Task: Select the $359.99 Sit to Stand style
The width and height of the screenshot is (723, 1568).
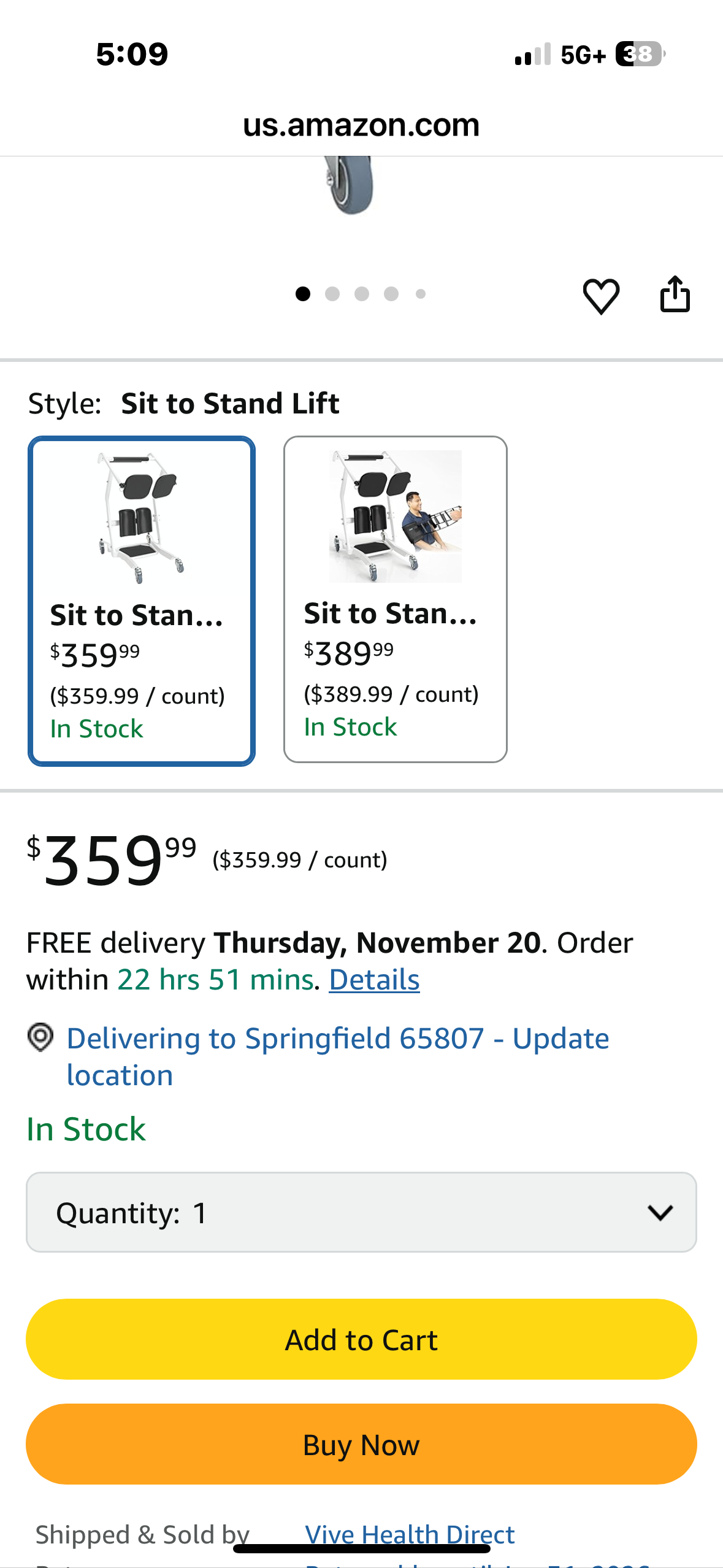Action: pos(142,601)
